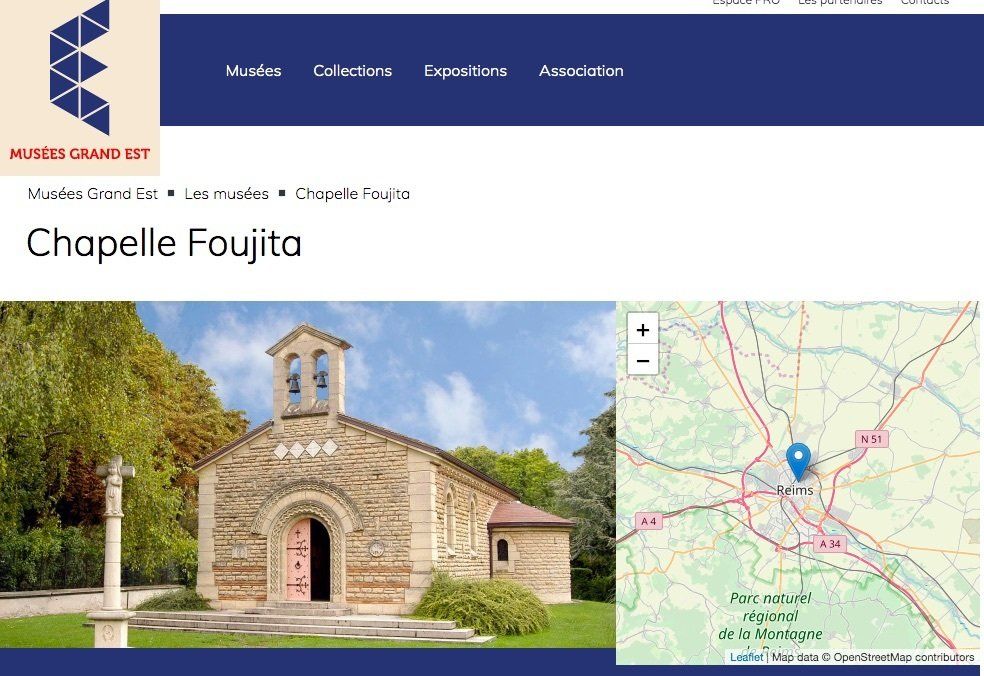Open Les partenaires top link

[840, 2]
